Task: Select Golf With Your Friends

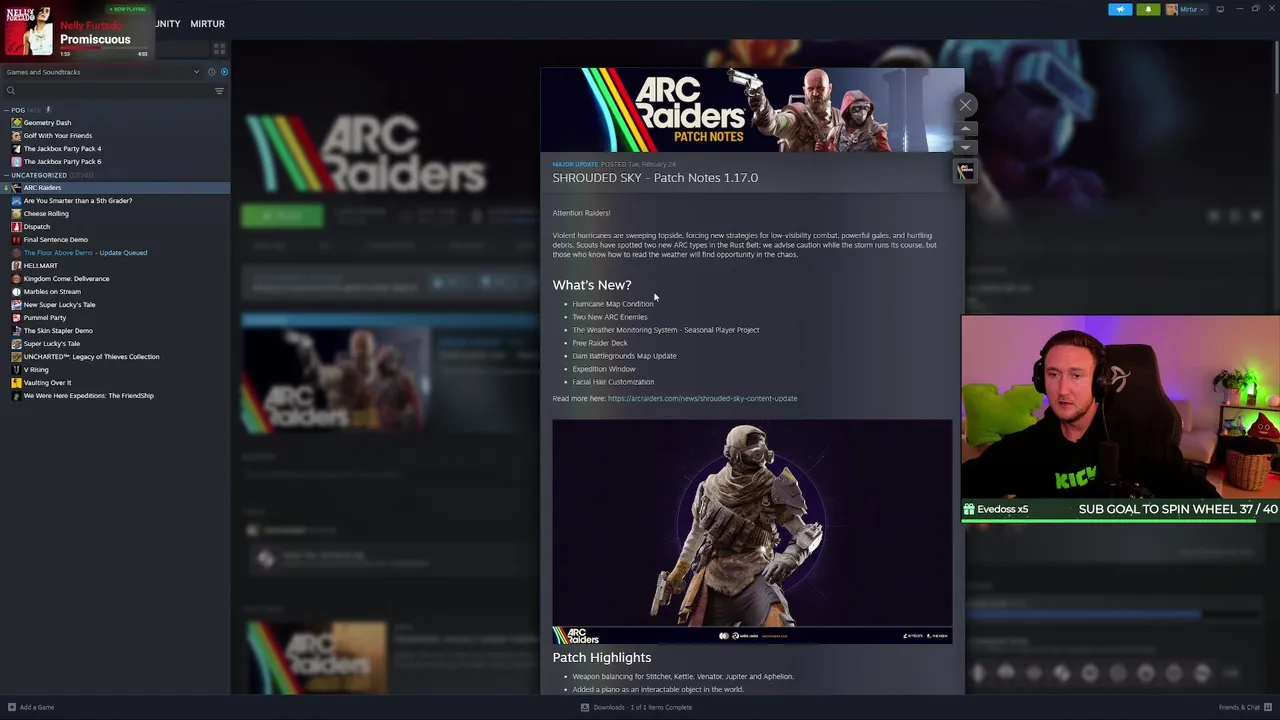Action: pyautogui.click(x=58, y=136)
